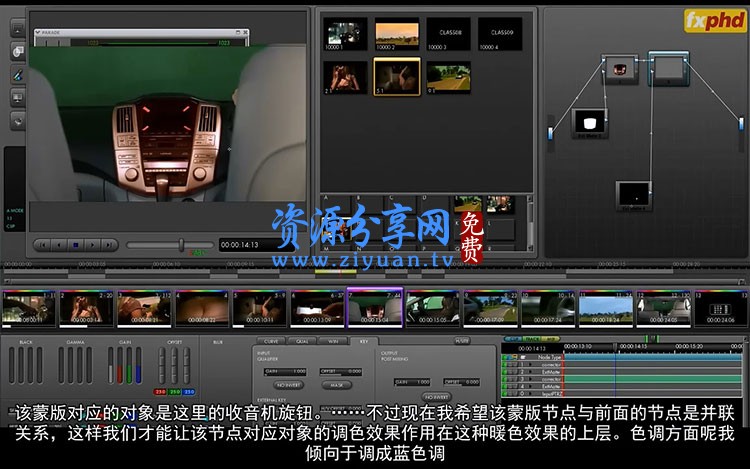This screenshot has height=469, width=750.
Task: Switch to the CURVE tab
Action: pyautogui.click(x=271, y=341)
